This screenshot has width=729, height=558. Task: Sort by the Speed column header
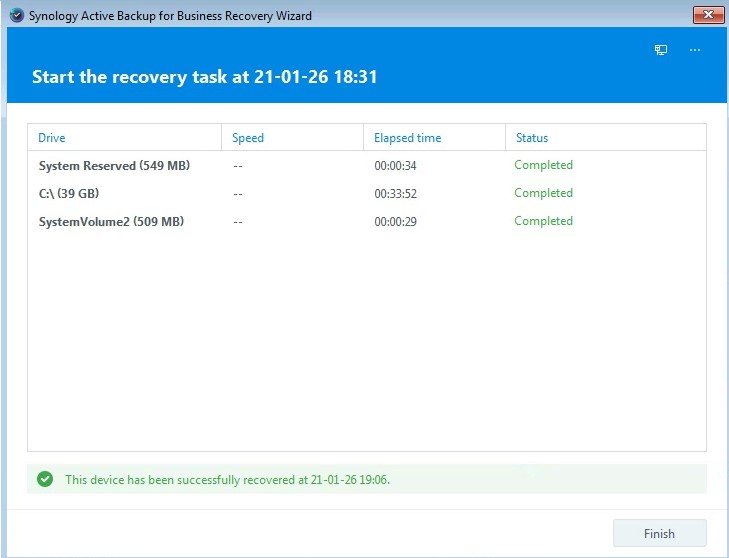(x=292, y=138)
